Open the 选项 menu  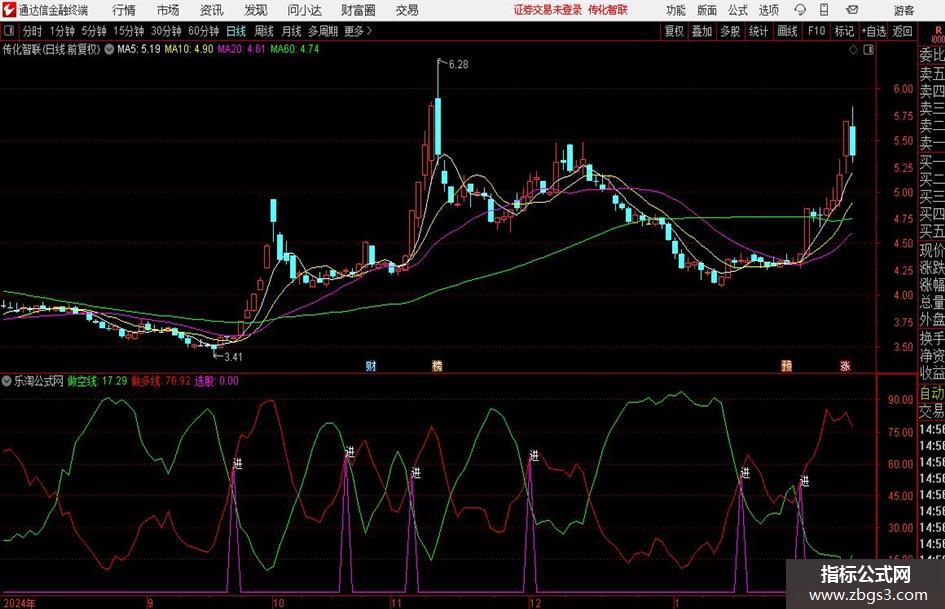768,10
